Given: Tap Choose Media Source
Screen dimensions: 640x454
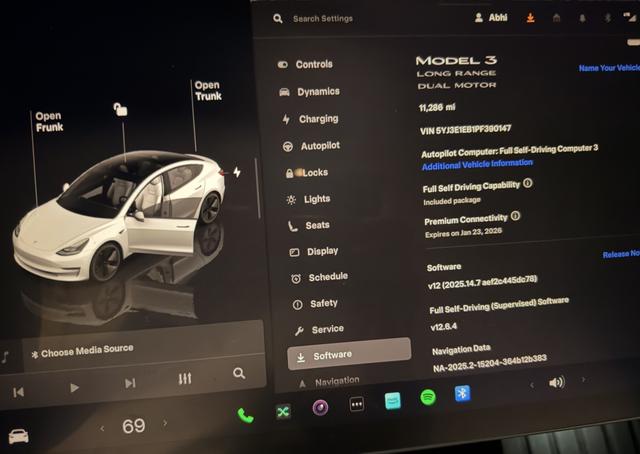Looking at the screenshot, I should (x=87, y=351).
